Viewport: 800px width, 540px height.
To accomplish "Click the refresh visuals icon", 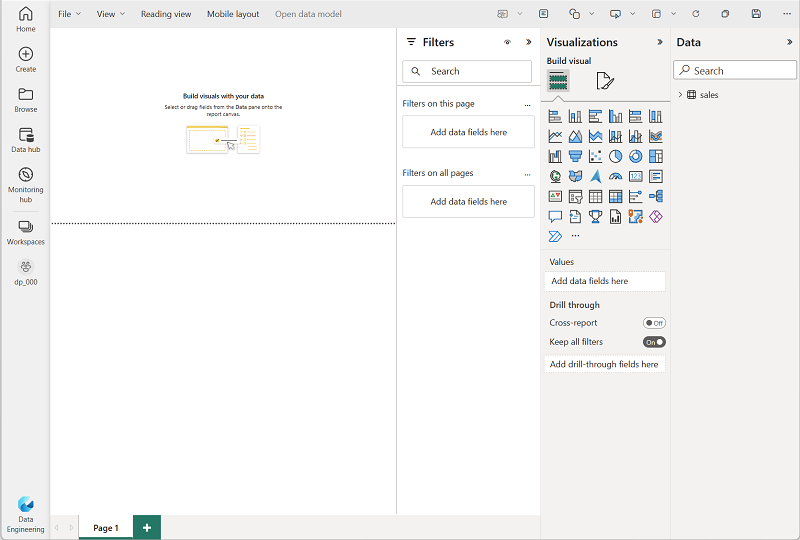I will click(695, 14).
